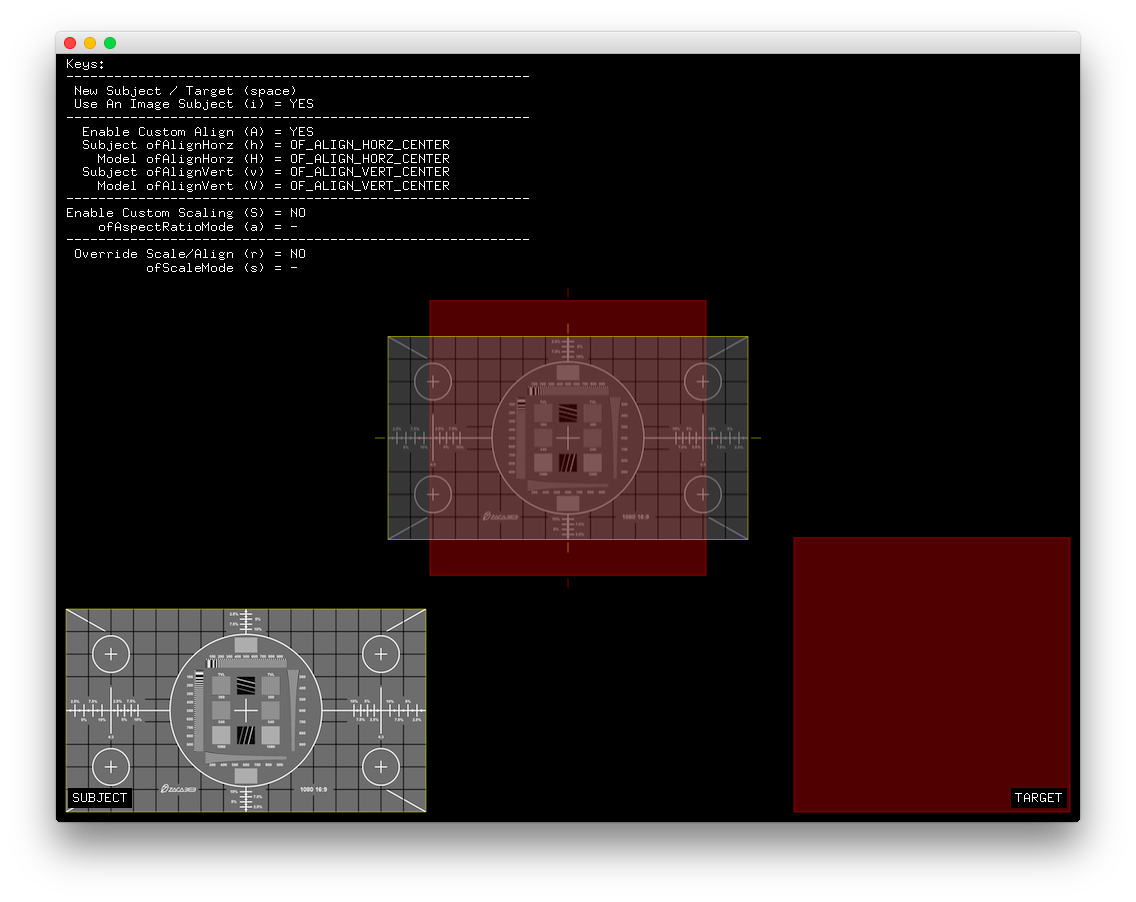Click the left edge arrow marker of the overlay chart
Viewport: 1136px width, 902px height.
381,437
